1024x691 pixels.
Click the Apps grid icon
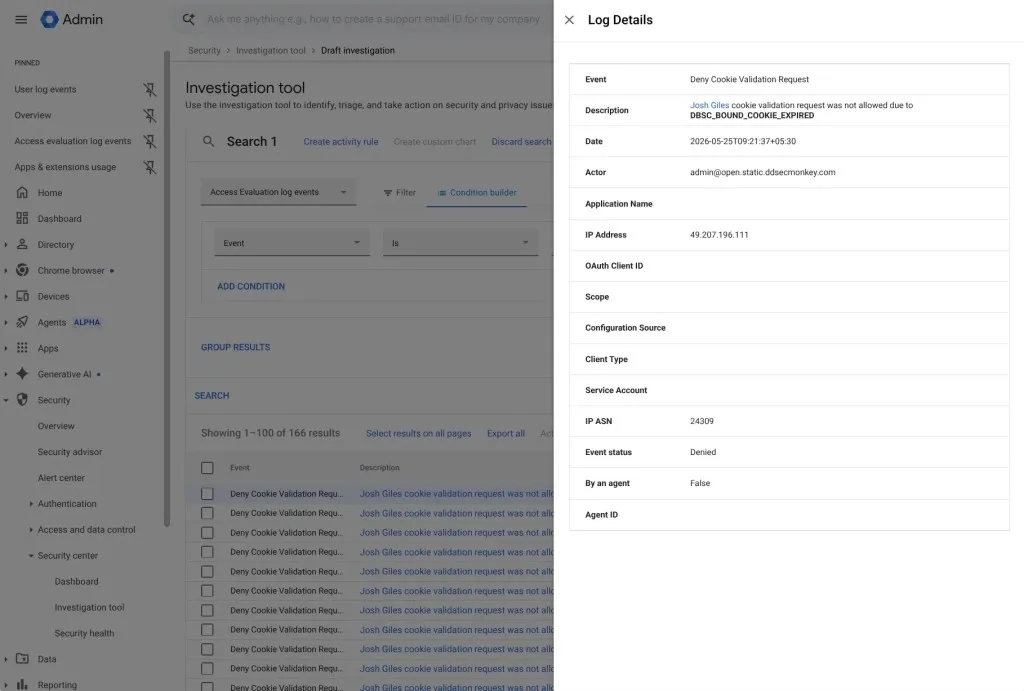point(22,347)
